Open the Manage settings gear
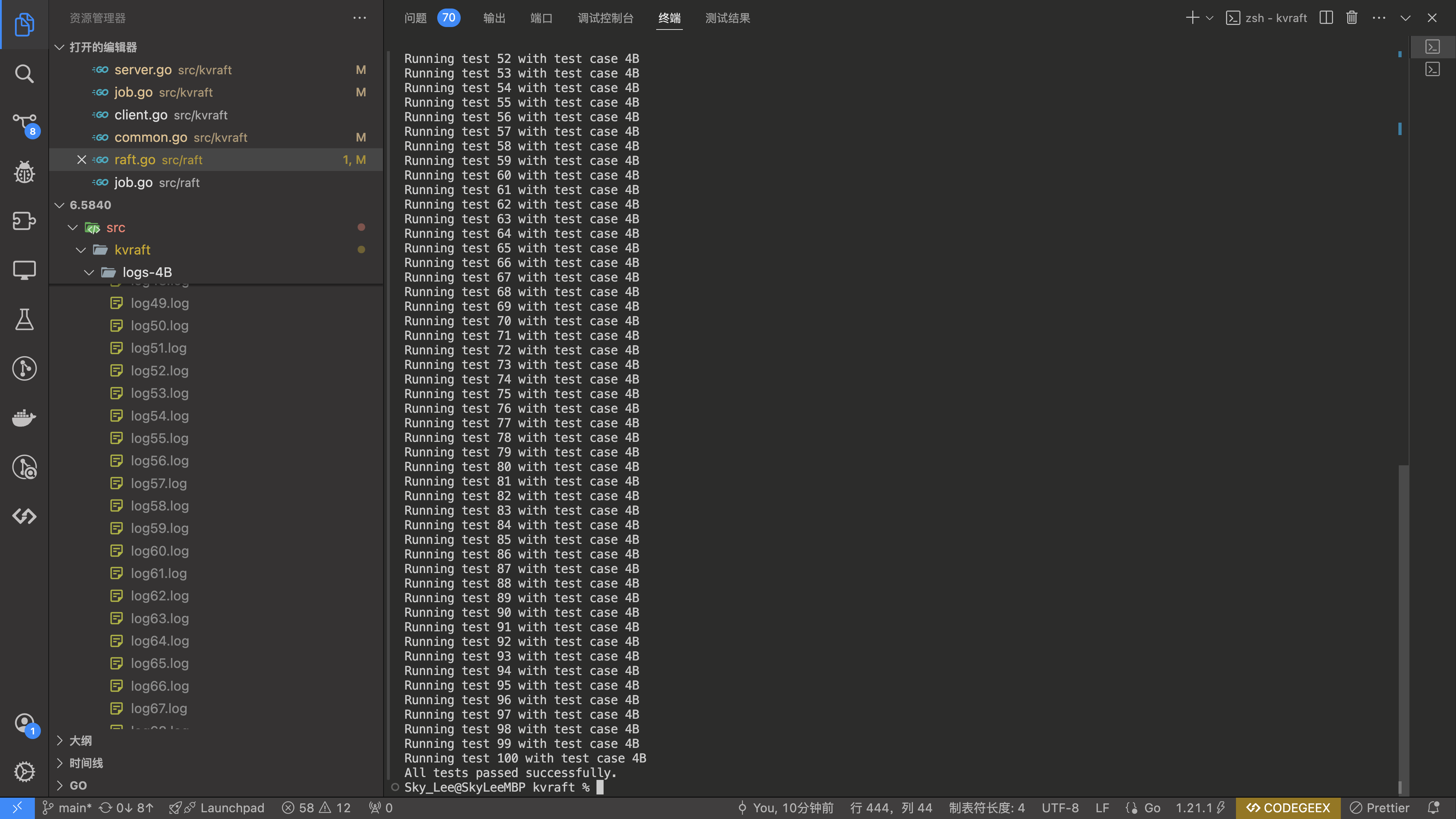Viewport: 1456px width, 819px height. coord(24,771)
